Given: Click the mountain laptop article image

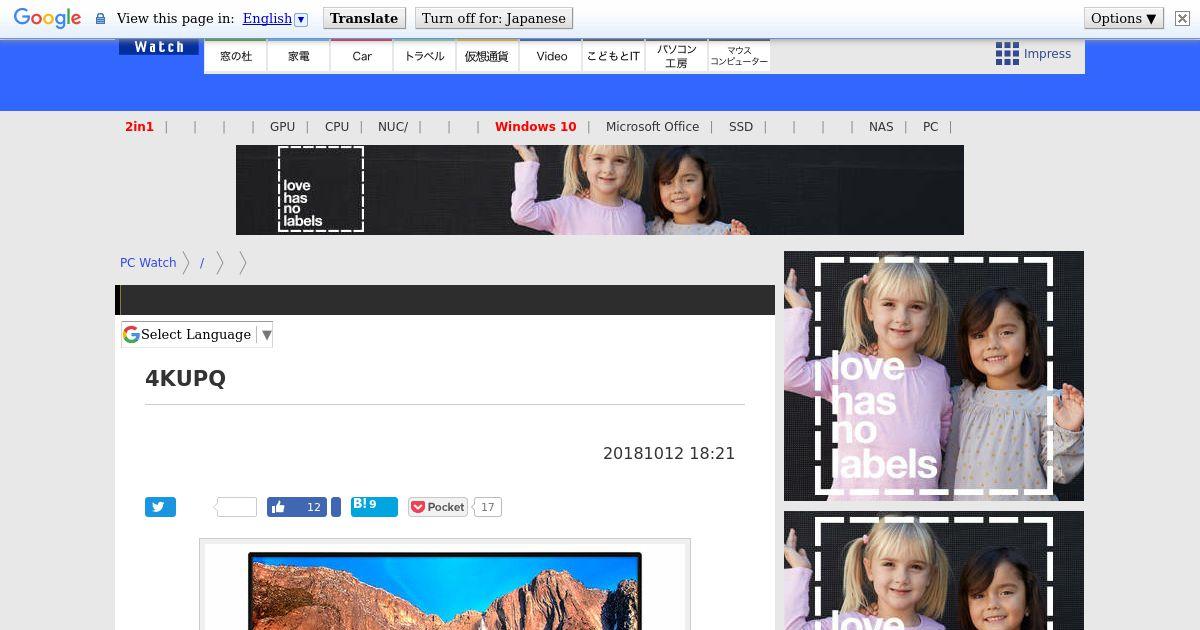Looking at the screenshot, I should [x=445, y=587].
